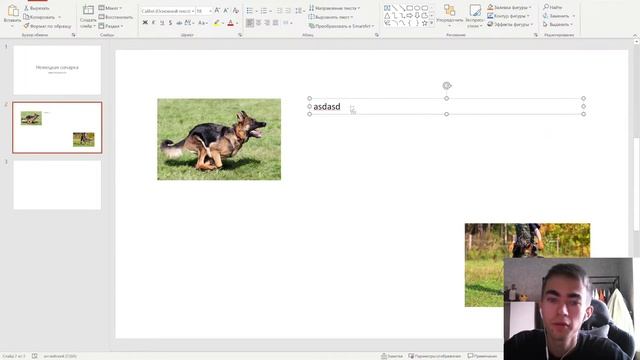Screen dimensions: 640x360
Task: Open the columns dropdown
Action: (x=287, y=23)
